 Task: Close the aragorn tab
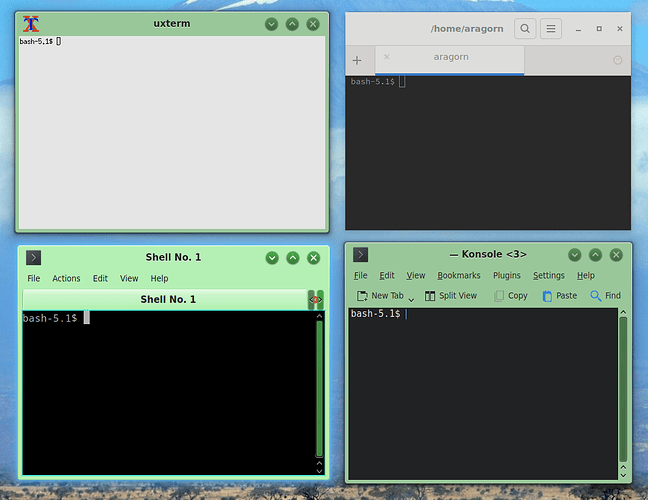coord(386,57)
